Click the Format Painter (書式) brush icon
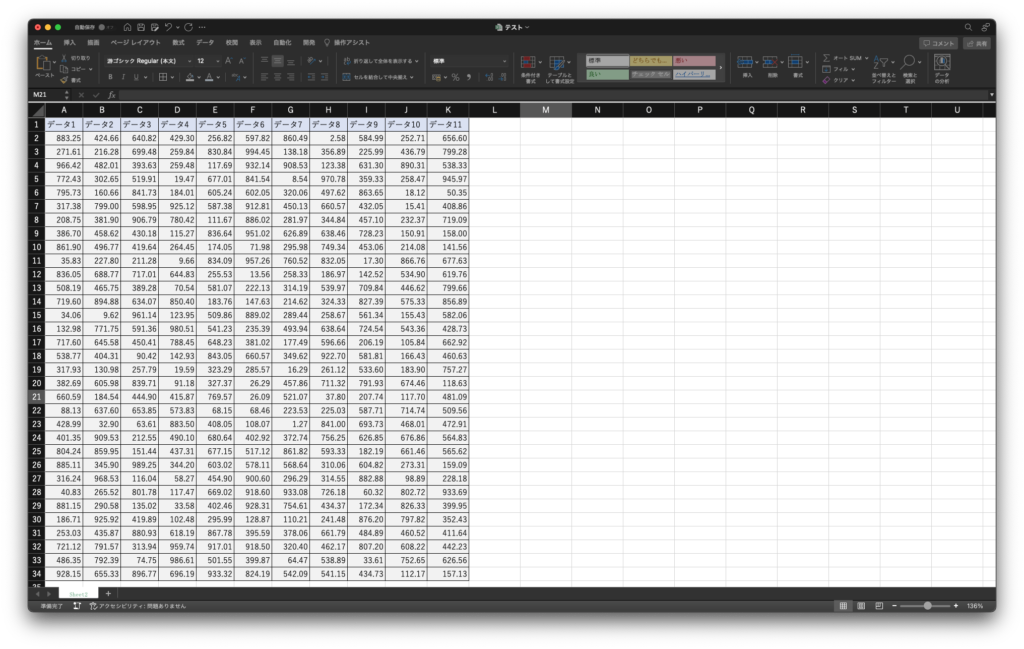Image resolution: width=1024 pixels, height=649 pixels. (x=64, y=79)
